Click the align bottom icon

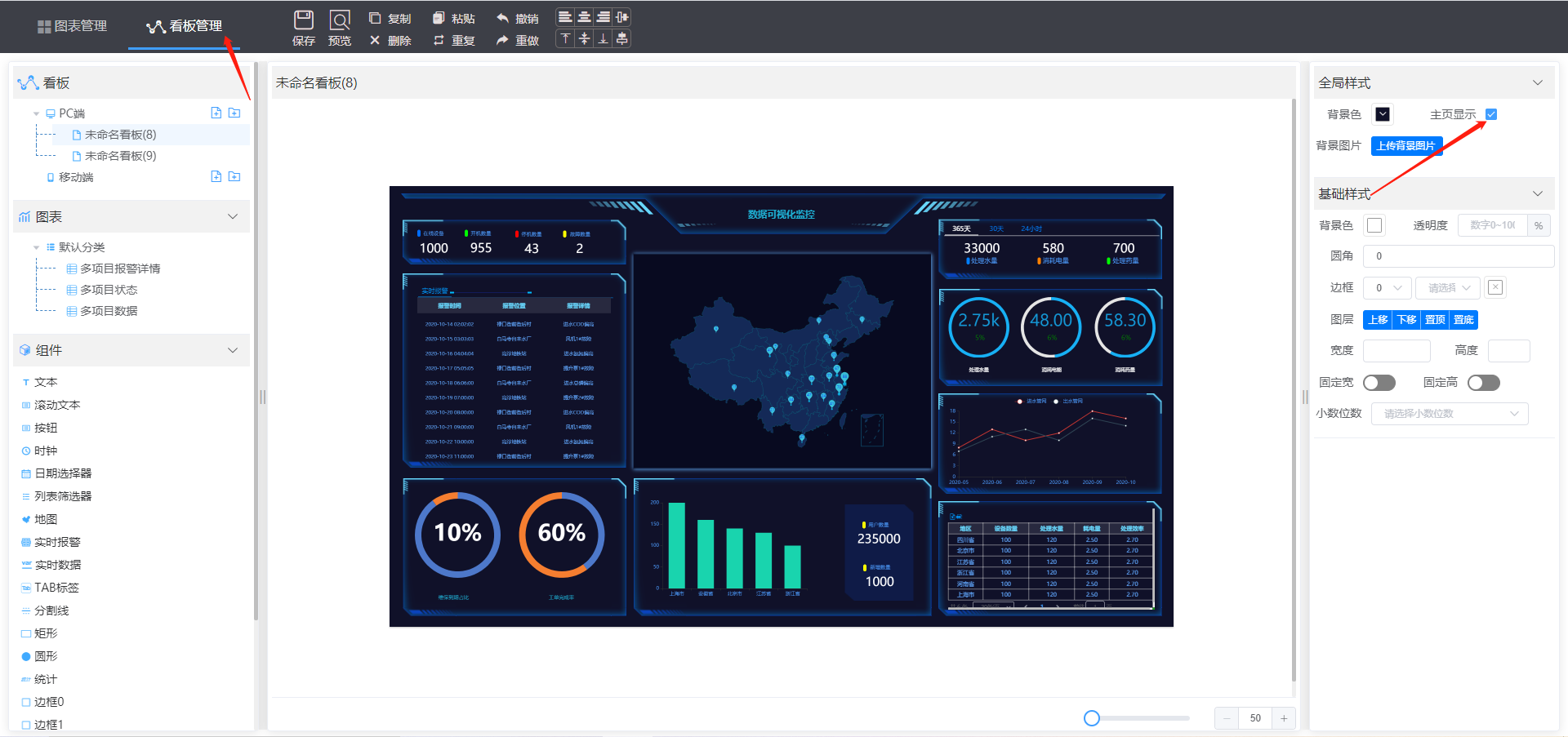(603, 38)
